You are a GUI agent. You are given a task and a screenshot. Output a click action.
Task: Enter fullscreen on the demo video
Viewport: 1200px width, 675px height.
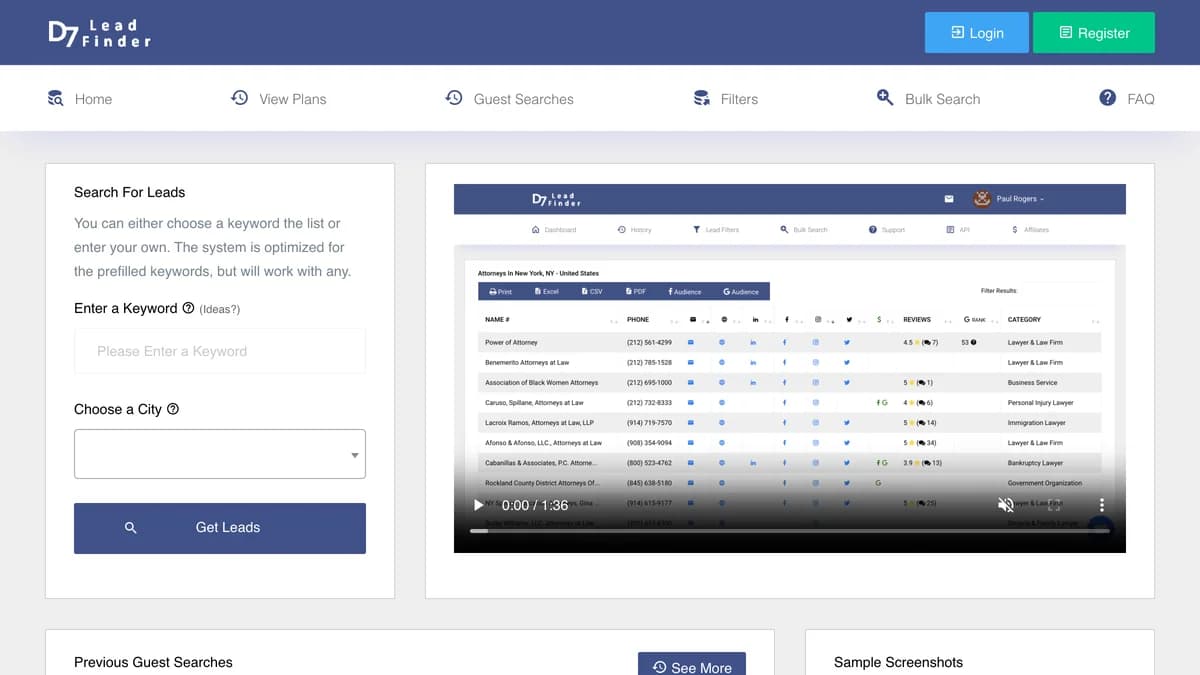[x=1054, y=506]
